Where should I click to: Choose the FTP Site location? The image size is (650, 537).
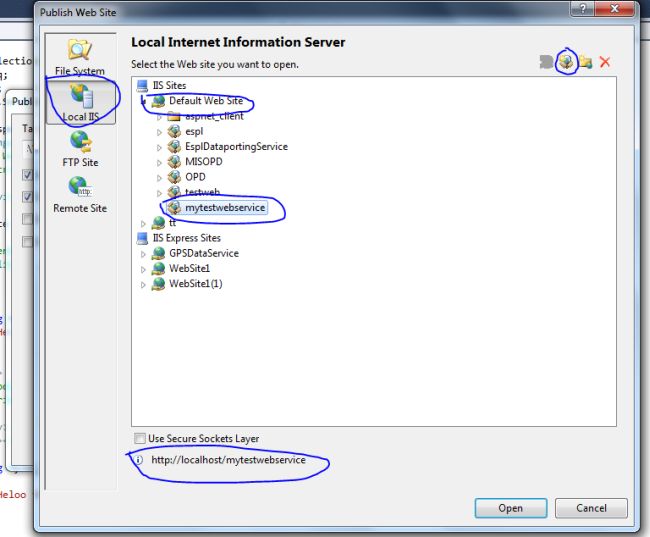click(x=80, y=149)
